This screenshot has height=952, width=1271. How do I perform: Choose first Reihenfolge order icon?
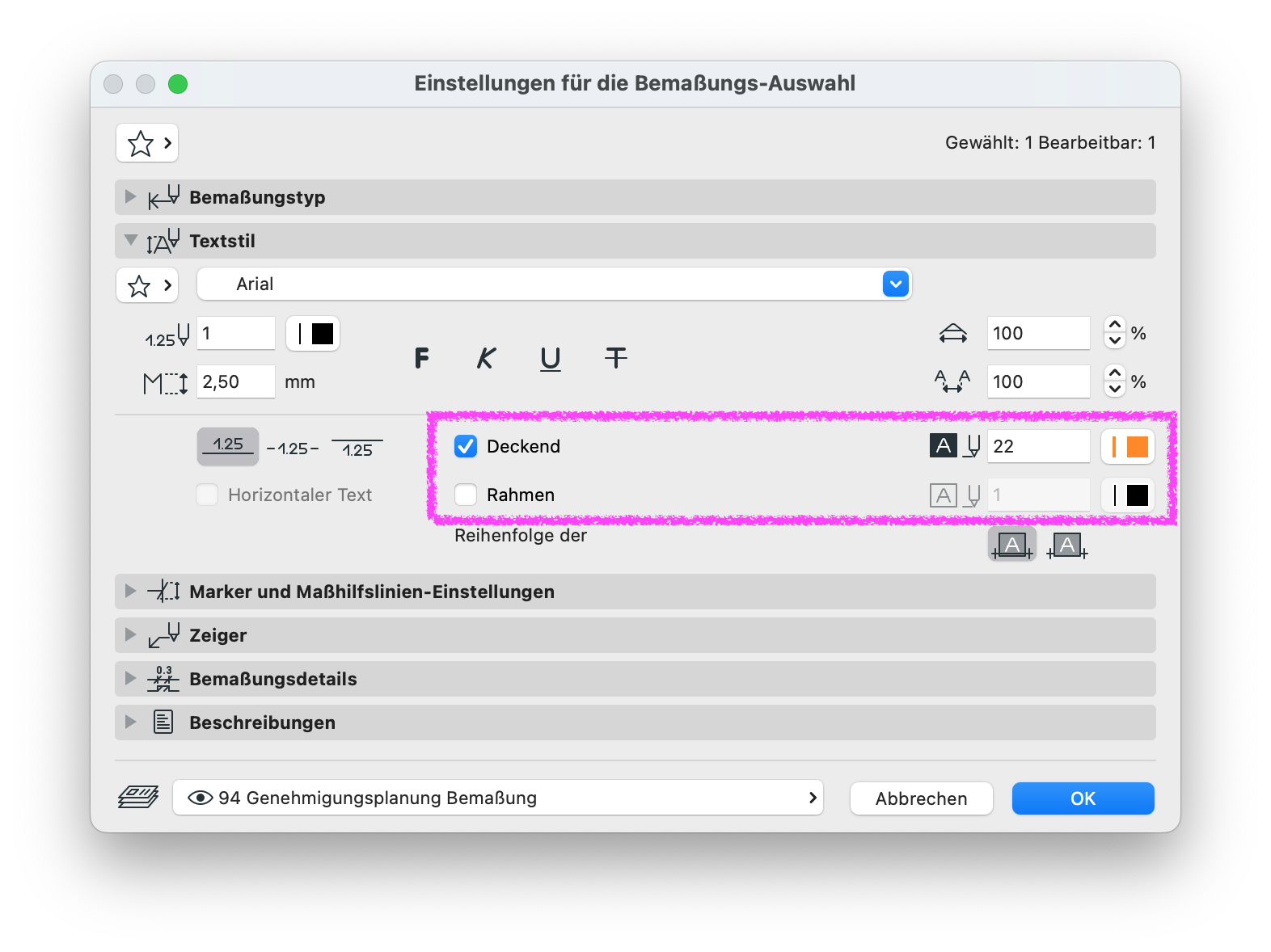click(1012, 545)
